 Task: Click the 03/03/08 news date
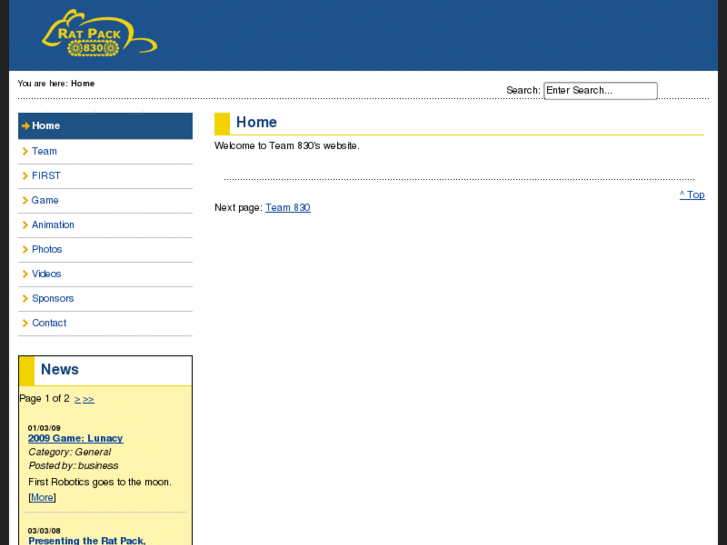[44, 531]
